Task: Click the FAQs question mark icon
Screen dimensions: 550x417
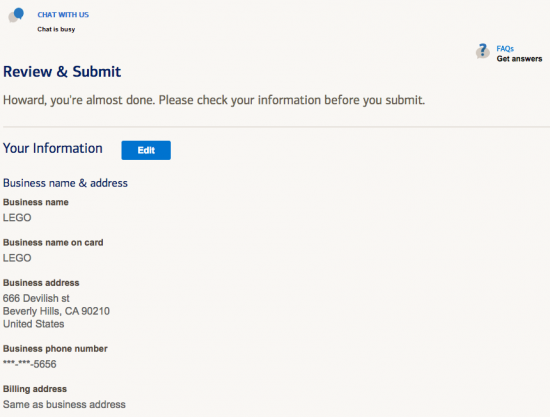Action: point(483,51)
